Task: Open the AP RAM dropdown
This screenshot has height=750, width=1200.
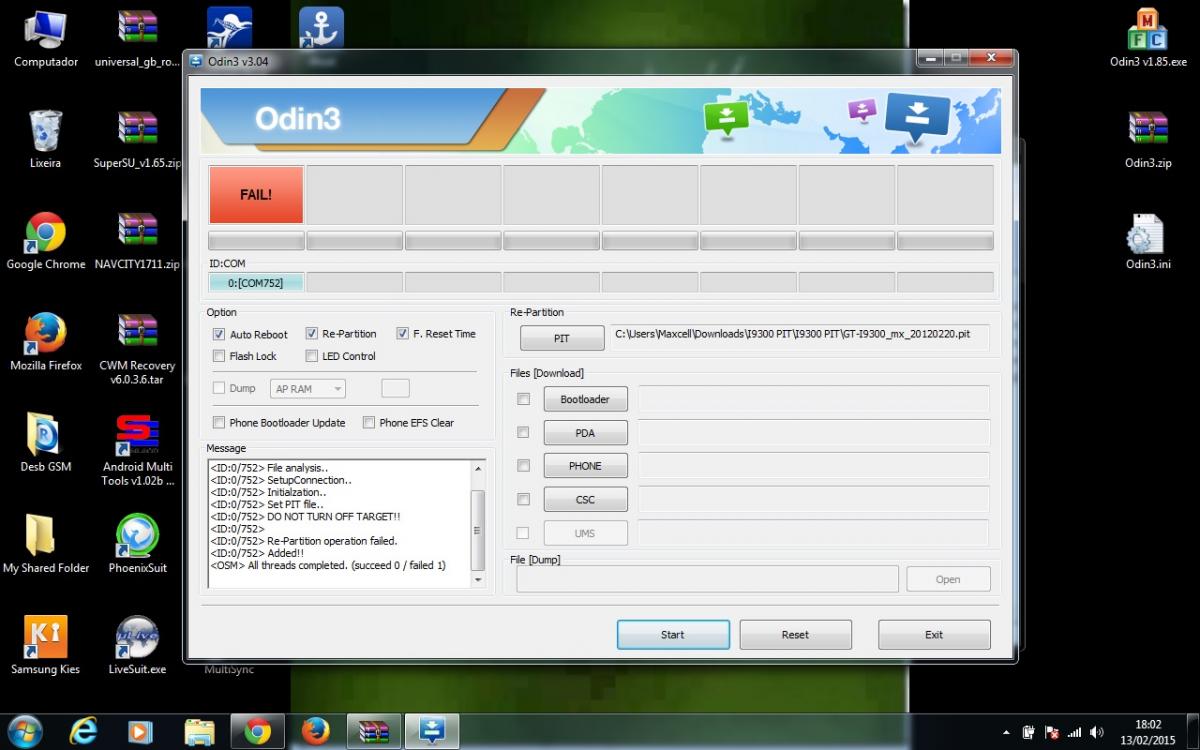Action: point(308,388)
